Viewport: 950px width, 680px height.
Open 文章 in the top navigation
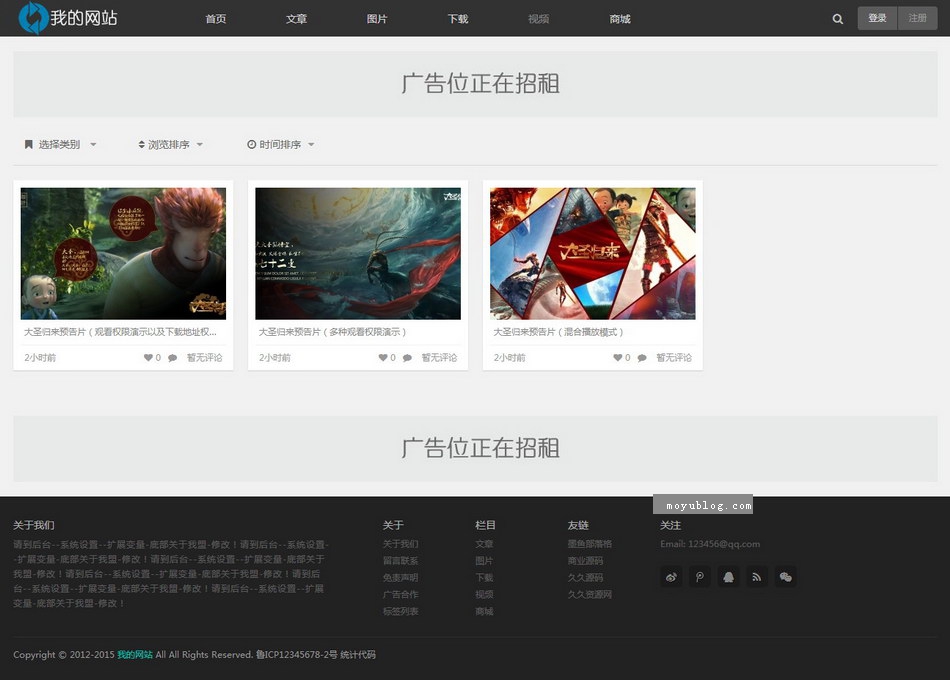point(296,19)
